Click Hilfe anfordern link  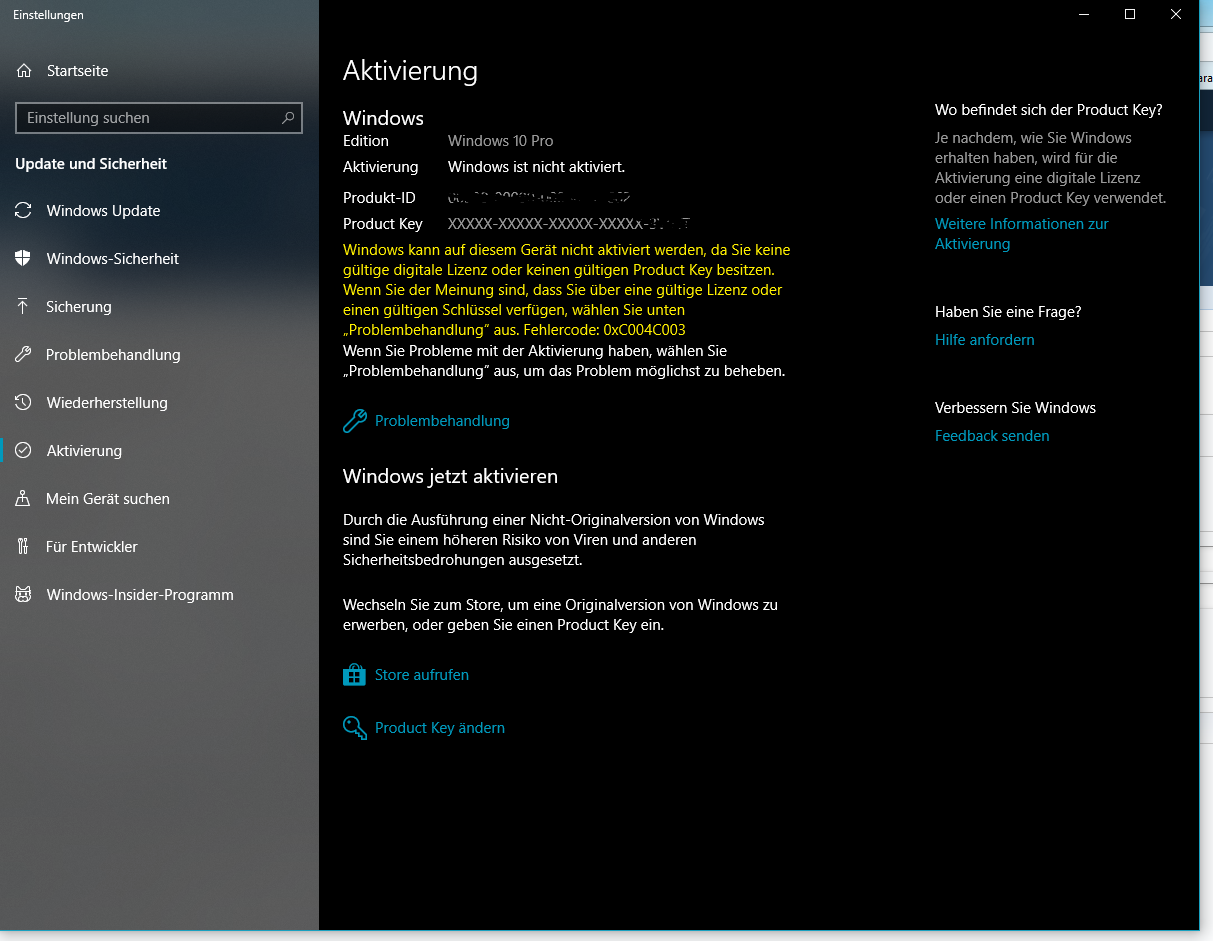click(x=985, y=340)
